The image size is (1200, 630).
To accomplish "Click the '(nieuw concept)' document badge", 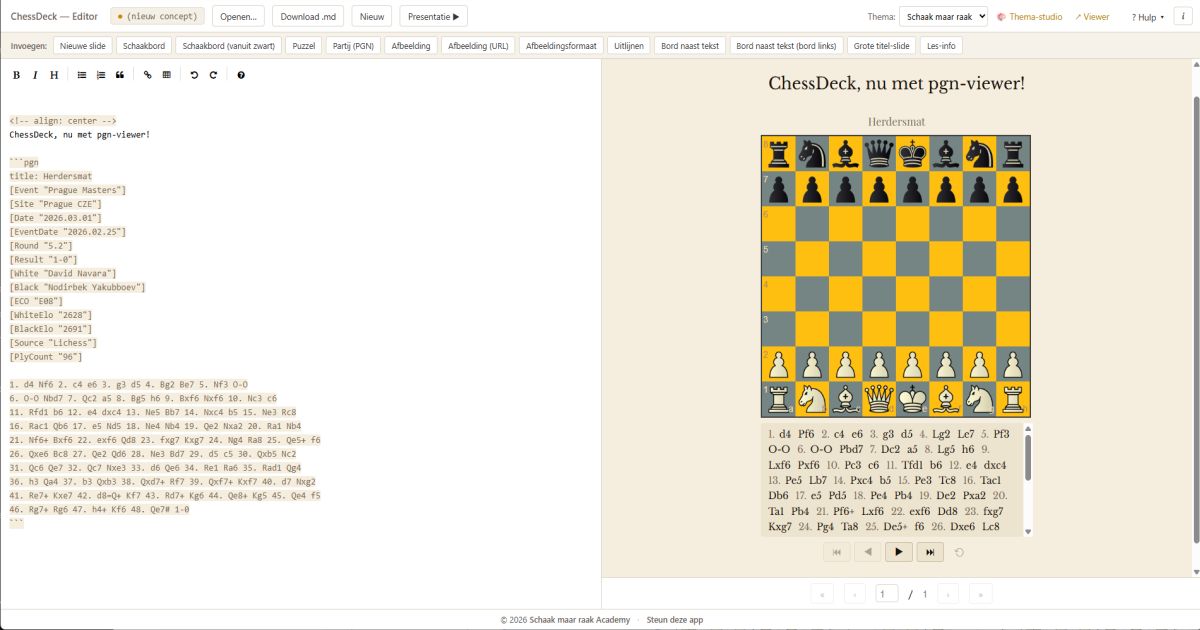I will pyautogui.click(x=157, y=16).
